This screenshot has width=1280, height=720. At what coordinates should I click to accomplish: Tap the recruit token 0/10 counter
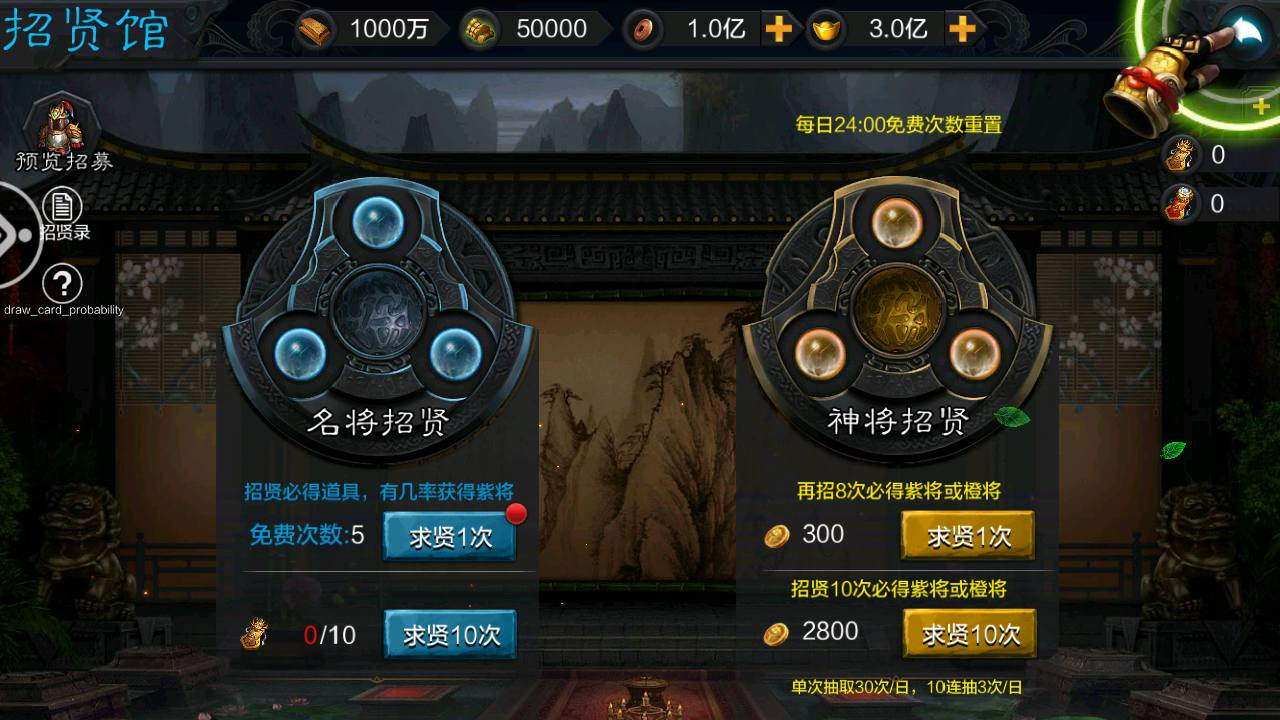300,634
